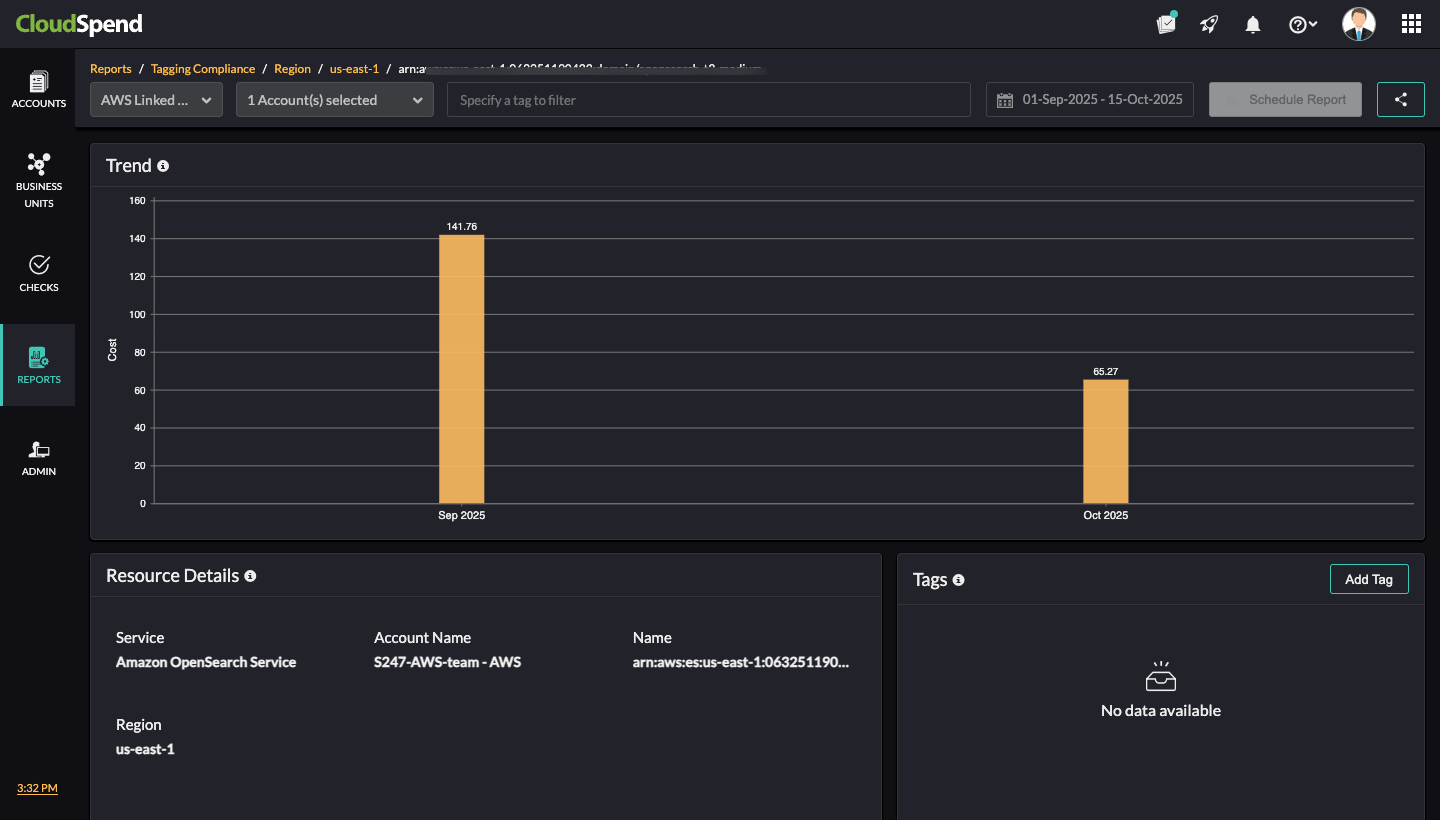
Task: Click the Reports sidebar icon
Action: (39, 363)
